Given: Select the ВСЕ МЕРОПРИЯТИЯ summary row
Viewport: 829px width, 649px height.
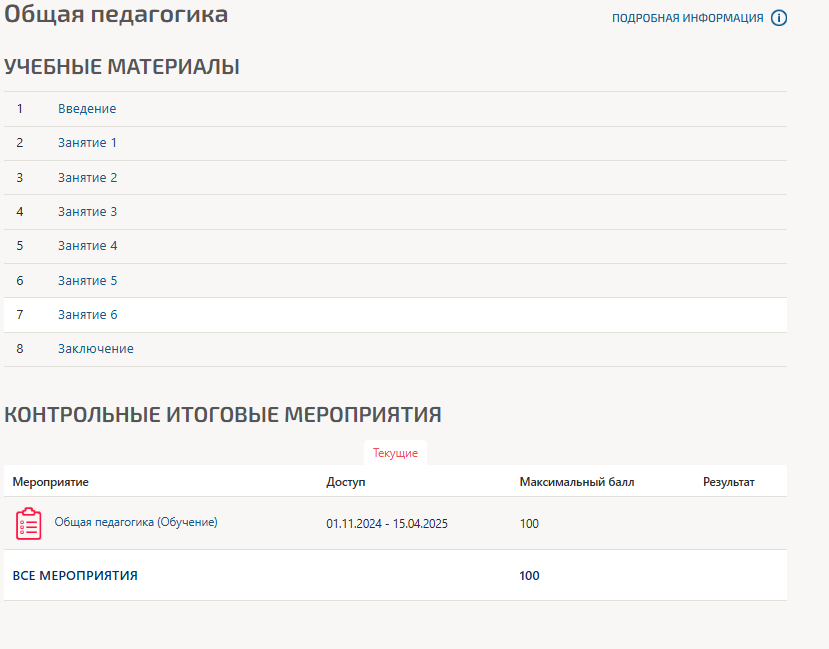Looking at the screenshot, I should click(75, 576).
